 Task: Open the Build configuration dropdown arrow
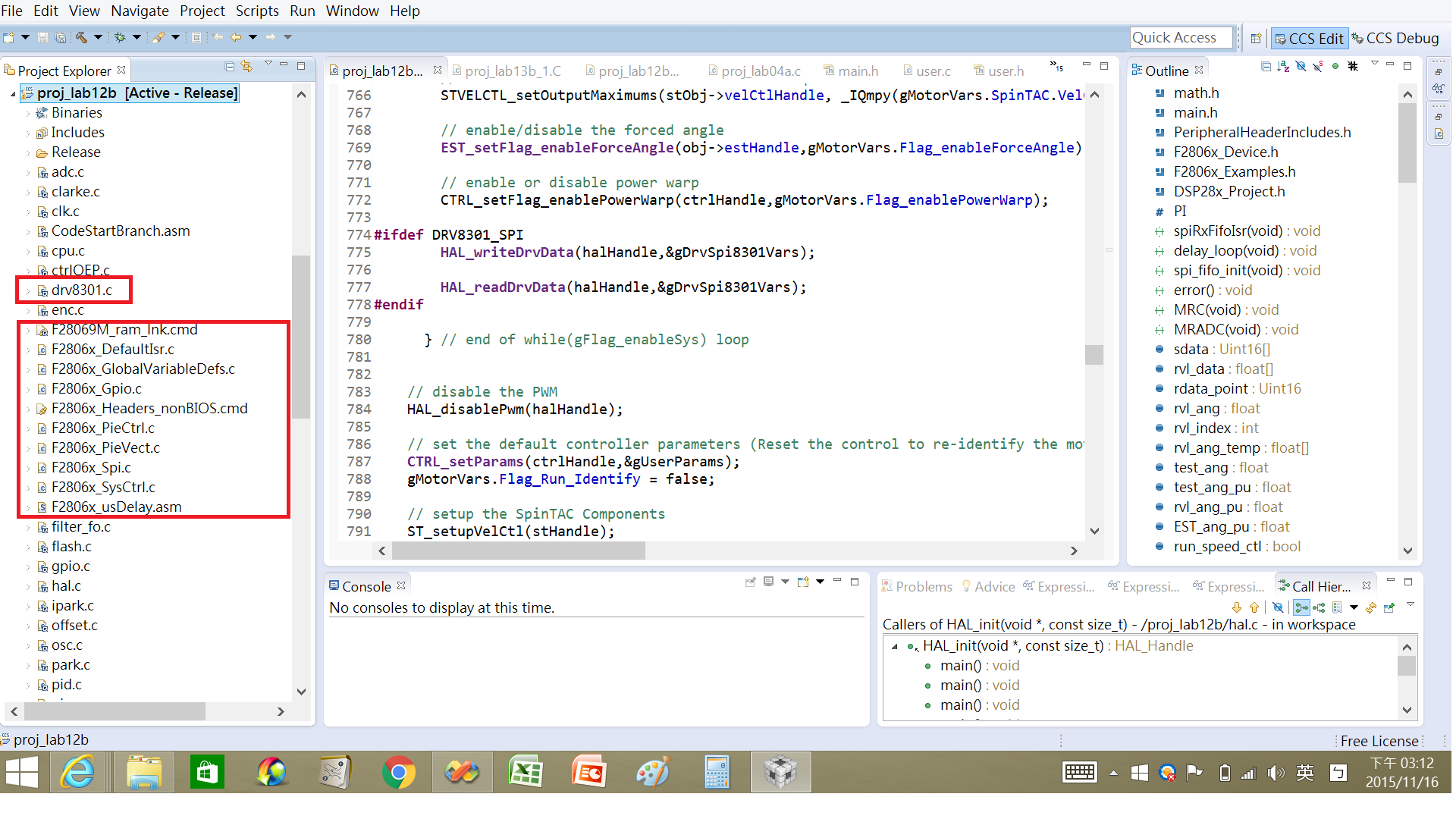tap(98, 37)
